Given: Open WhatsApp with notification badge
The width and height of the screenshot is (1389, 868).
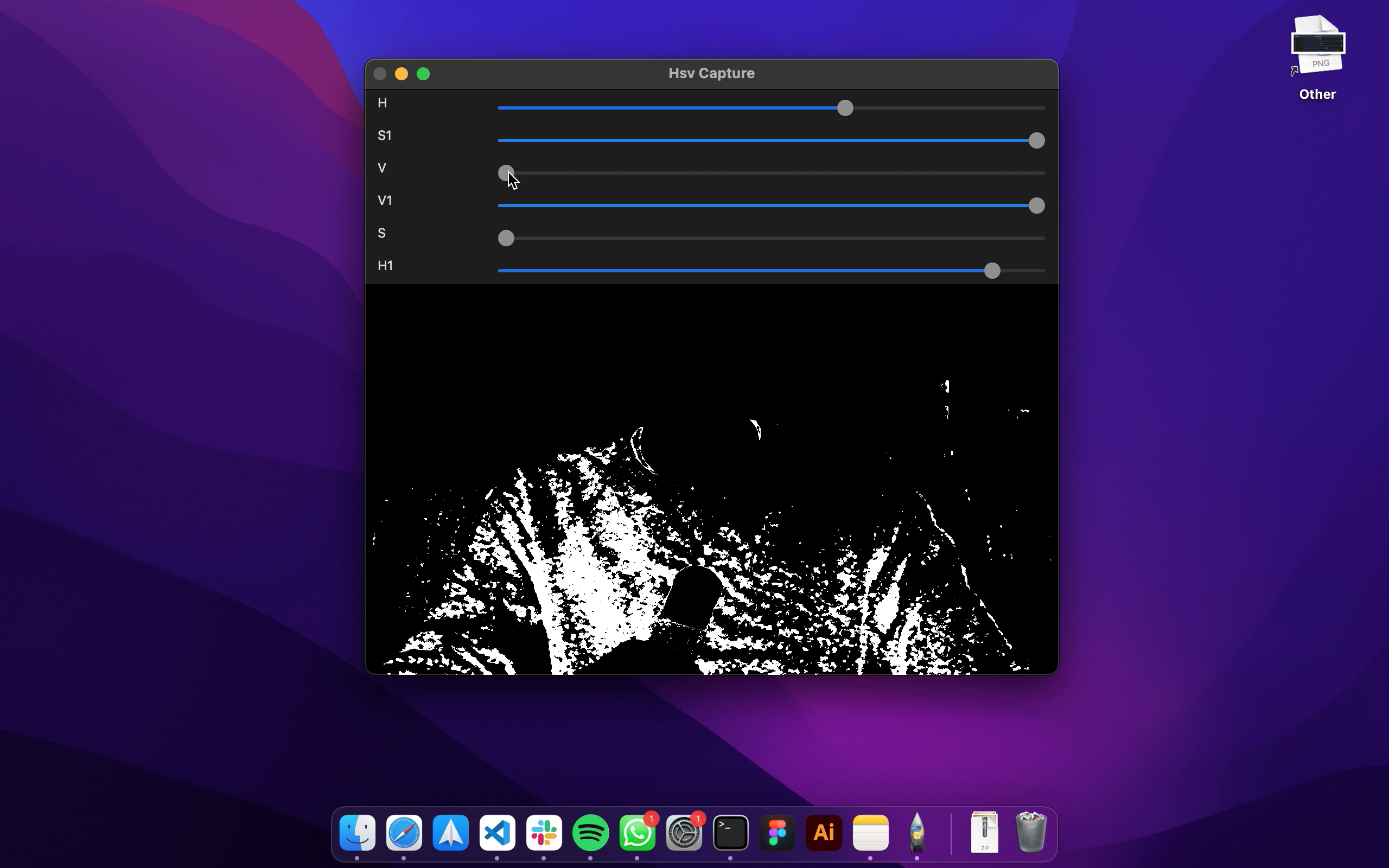Looking at the screenshot, I should pos(637,834).
